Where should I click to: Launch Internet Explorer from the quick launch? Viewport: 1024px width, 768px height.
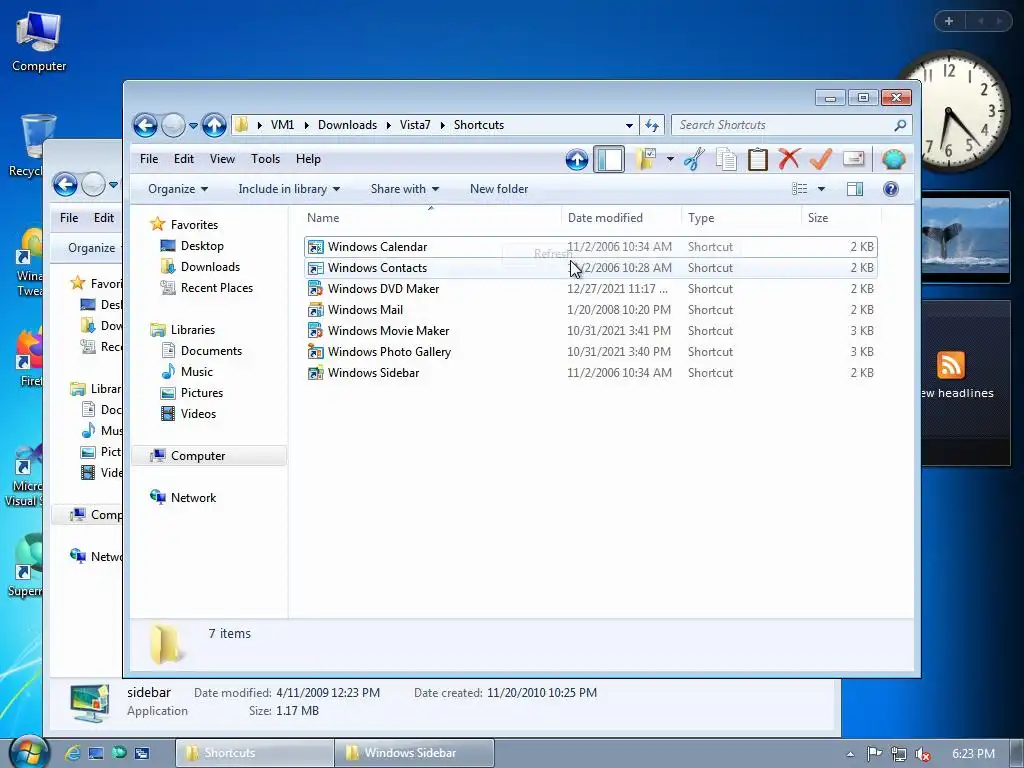(x=72, y=753)
